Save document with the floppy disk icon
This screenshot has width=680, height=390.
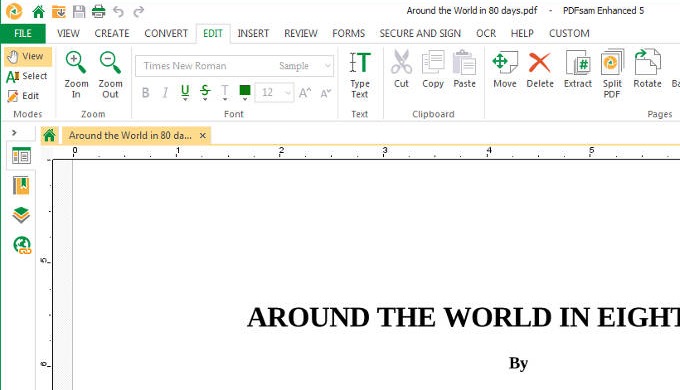79,12
